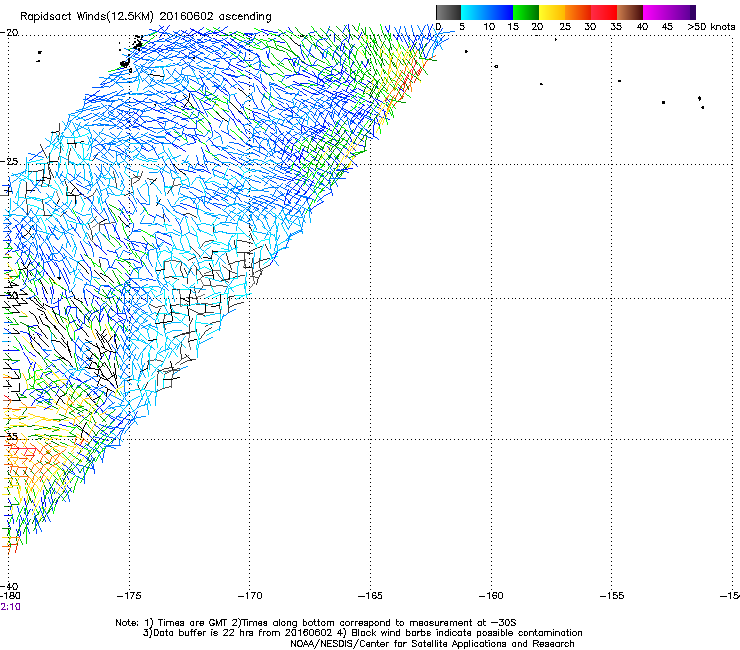The width and height of the screenshot is (740, 650).
Task: Click the cyan 5-10 knots legend swatch
Action: click(x=474, y=12)
